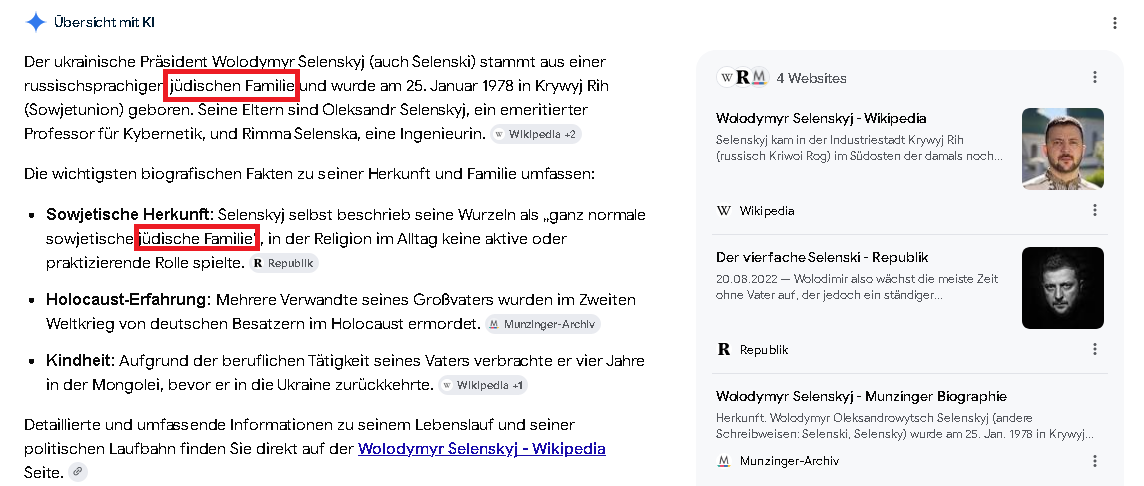Open Der vierfache Selenski - Republik result
The height and width of the screenshot is (486, 1144).
point(822,257)
